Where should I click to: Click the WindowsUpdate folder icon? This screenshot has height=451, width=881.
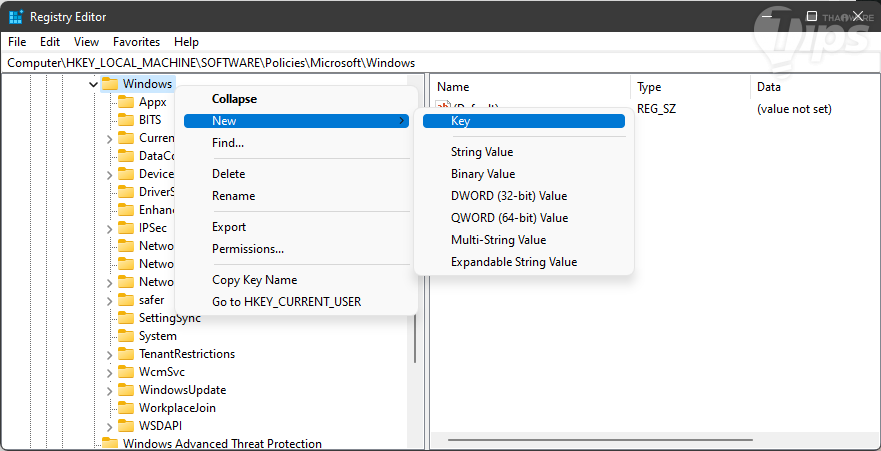[x=126, y=390]
